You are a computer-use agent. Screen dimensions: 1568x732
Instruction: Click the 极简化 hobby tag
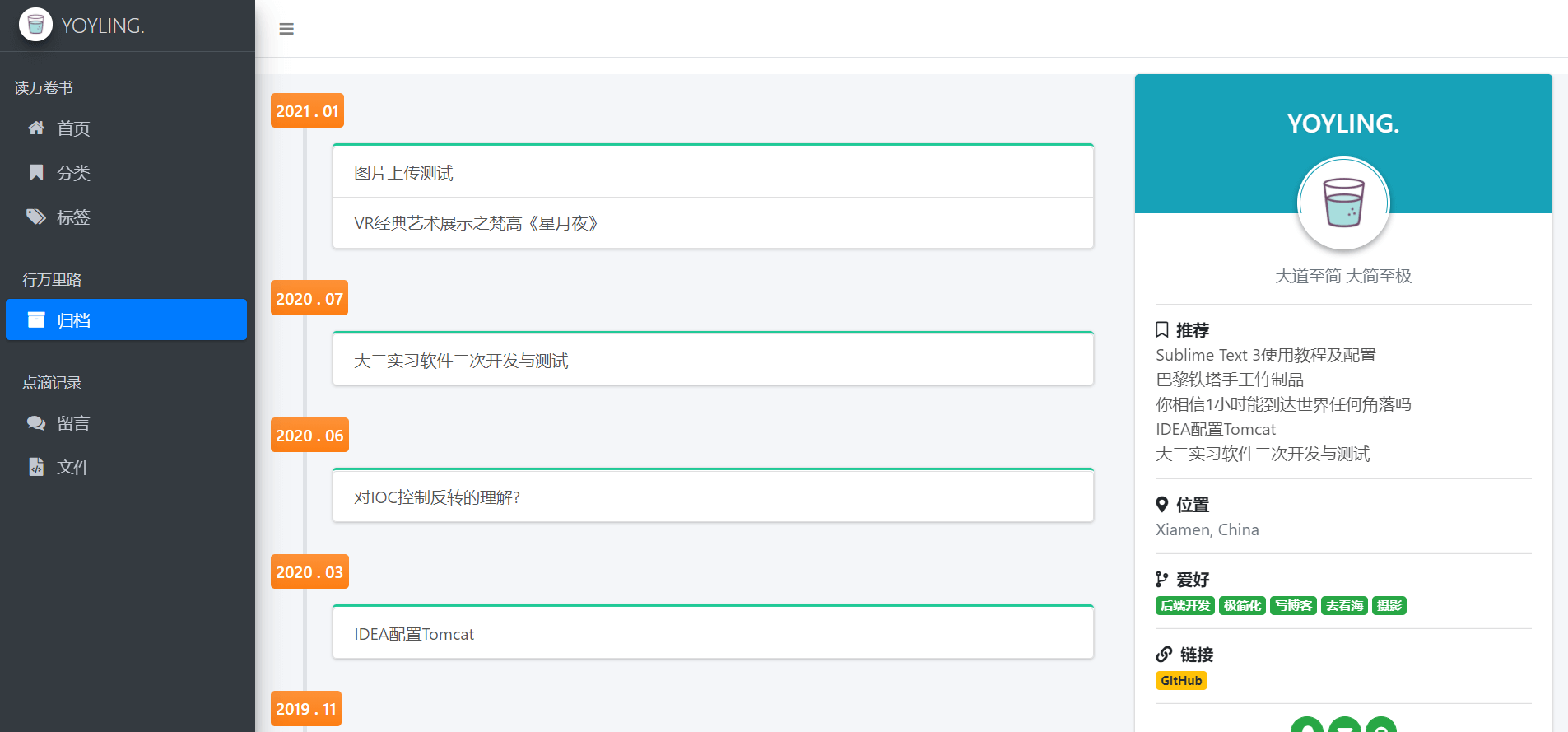[1242, 605]
